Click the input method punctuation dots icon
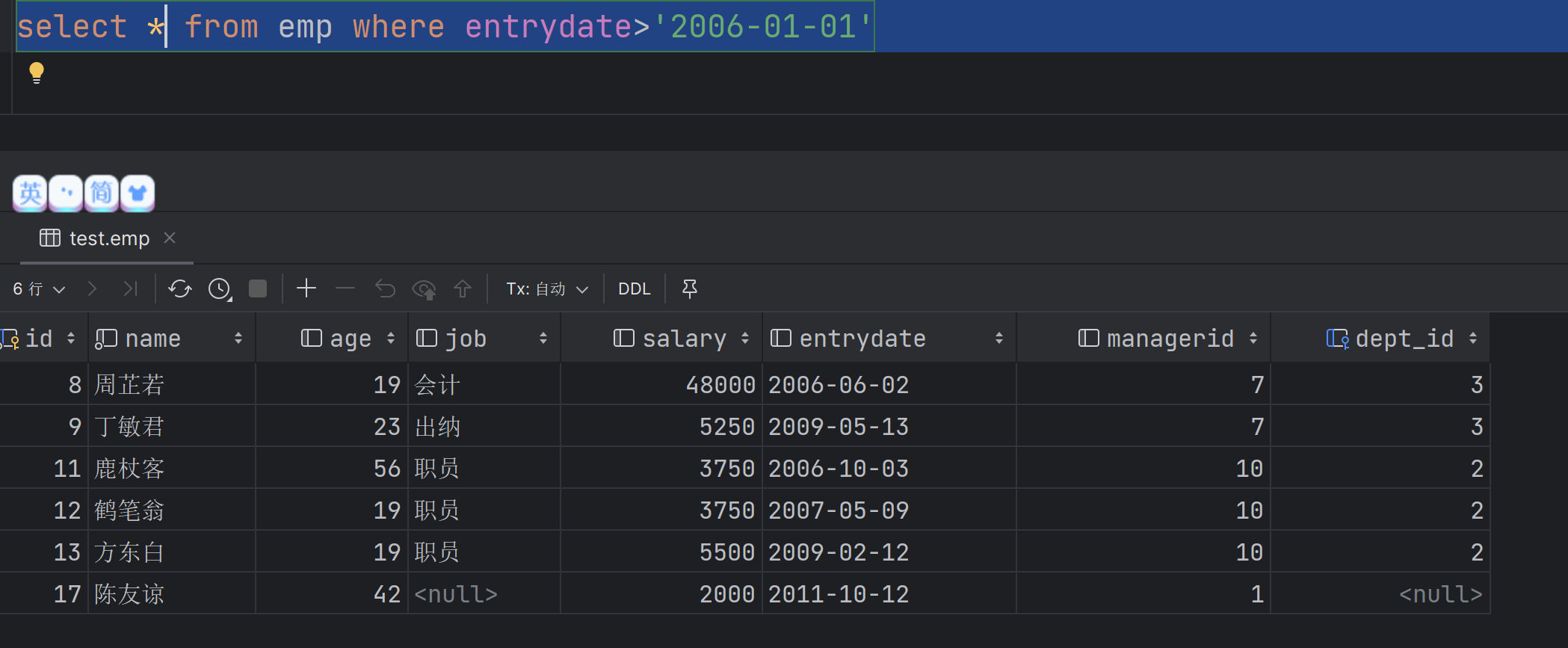Screen dimensions: 1568x648 pyautogui.click(x=66, y=194)
